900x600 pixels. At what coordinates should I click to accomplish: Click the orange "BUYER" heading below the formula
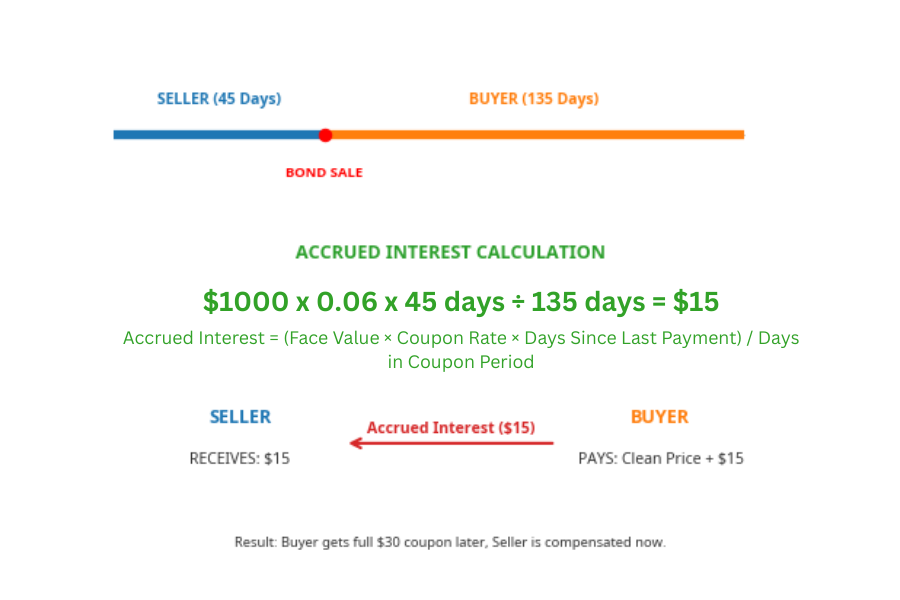(660, 417)
